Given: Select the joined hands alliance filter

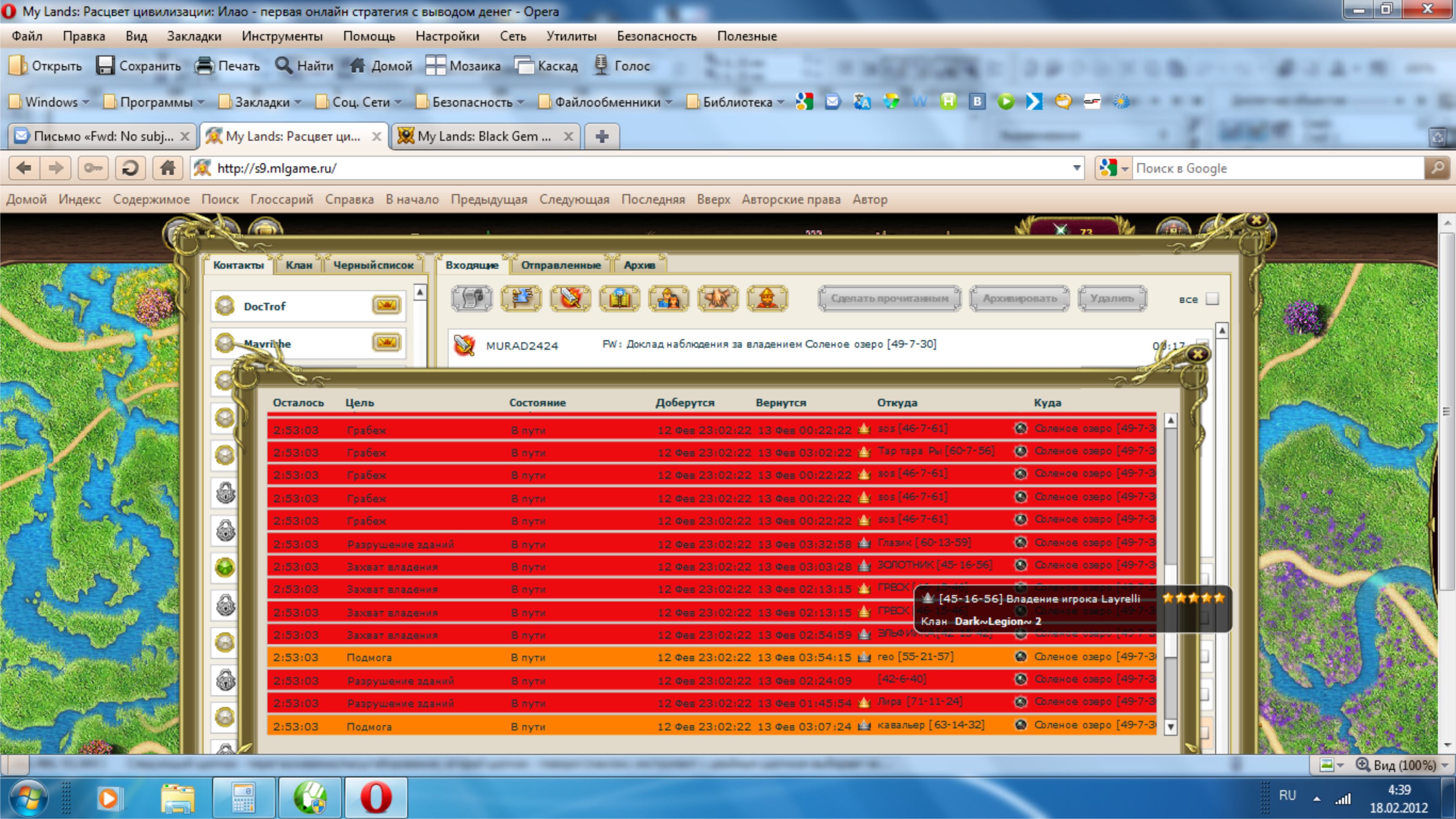Looking at the screenshot, I should (718, 298).
